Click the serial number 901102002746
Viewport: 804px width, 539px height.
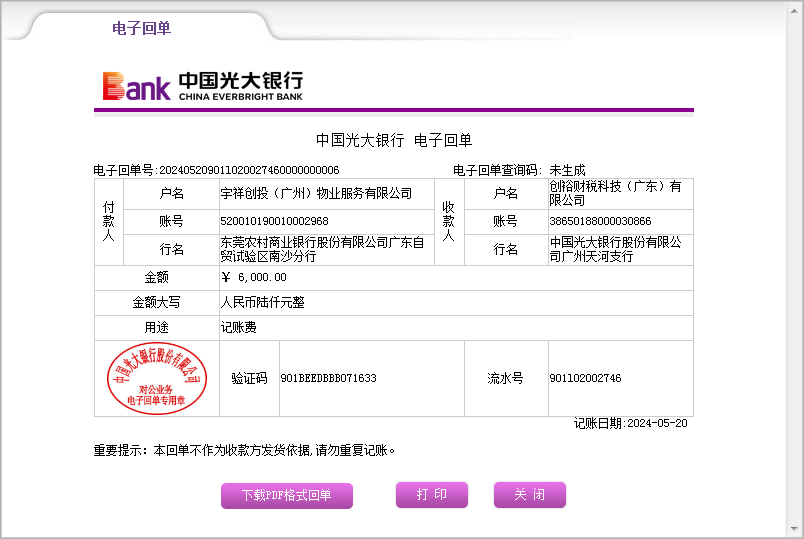pyautogui.click(x=585, y=378)
